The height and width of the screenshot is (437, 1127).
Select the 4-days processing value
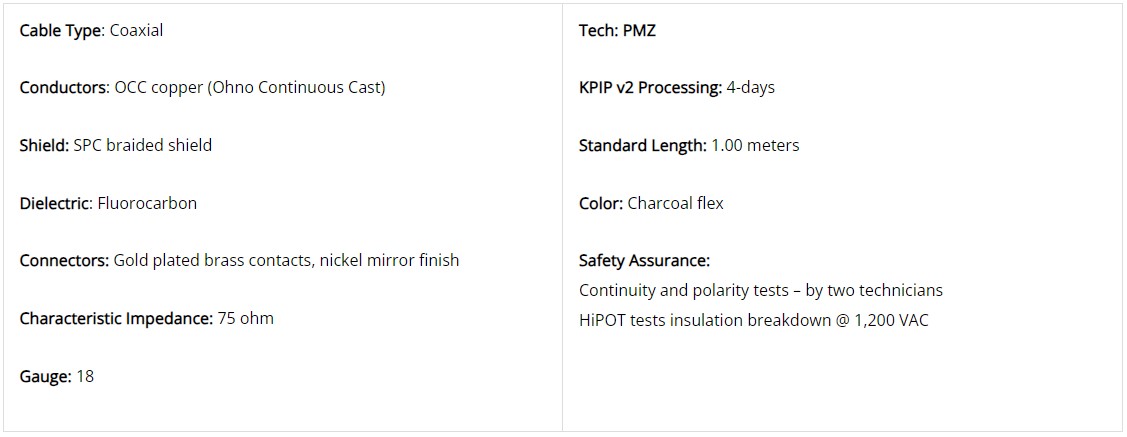(x=751, y=88)
